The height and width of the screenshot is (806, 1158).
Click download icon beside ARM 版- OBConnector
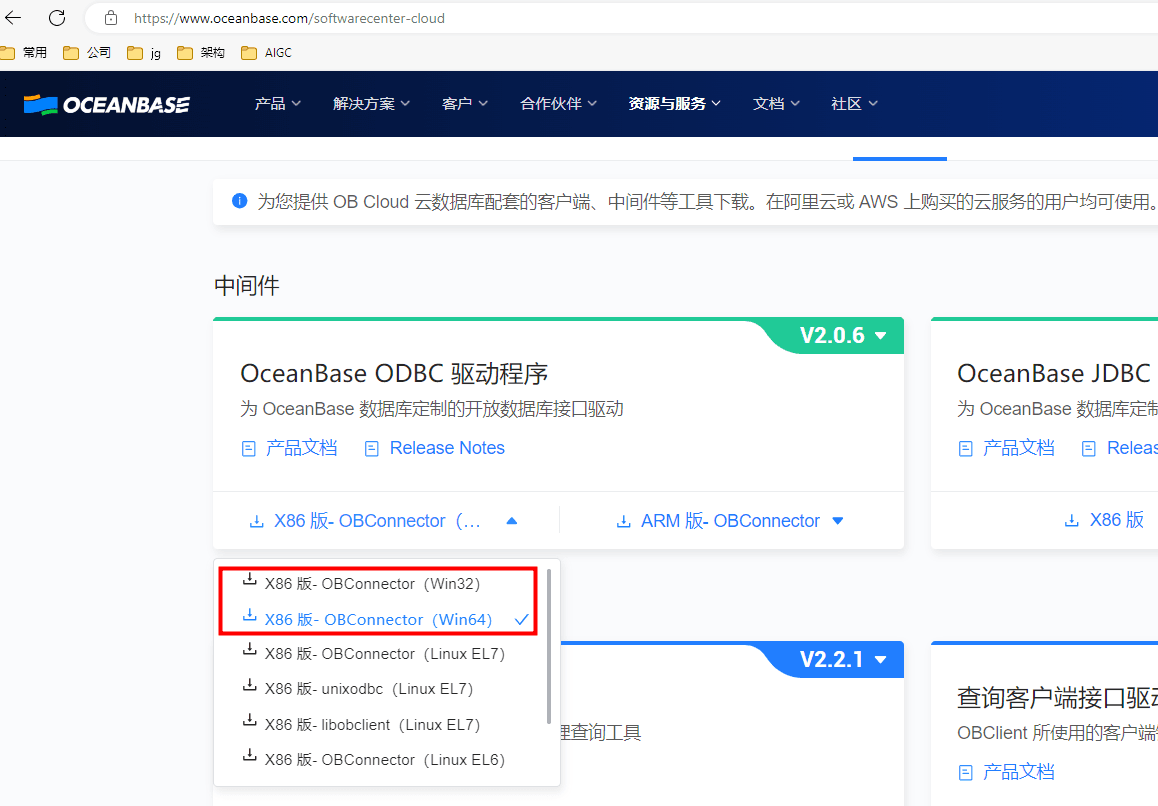click(x=623, y=522)
